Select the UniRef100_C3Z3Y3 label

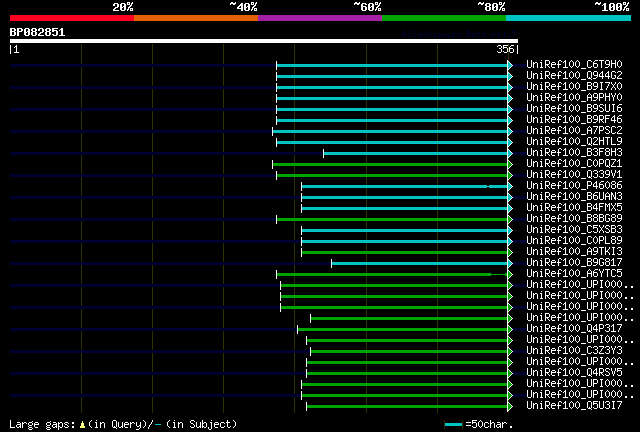click(x=574, y=351)
